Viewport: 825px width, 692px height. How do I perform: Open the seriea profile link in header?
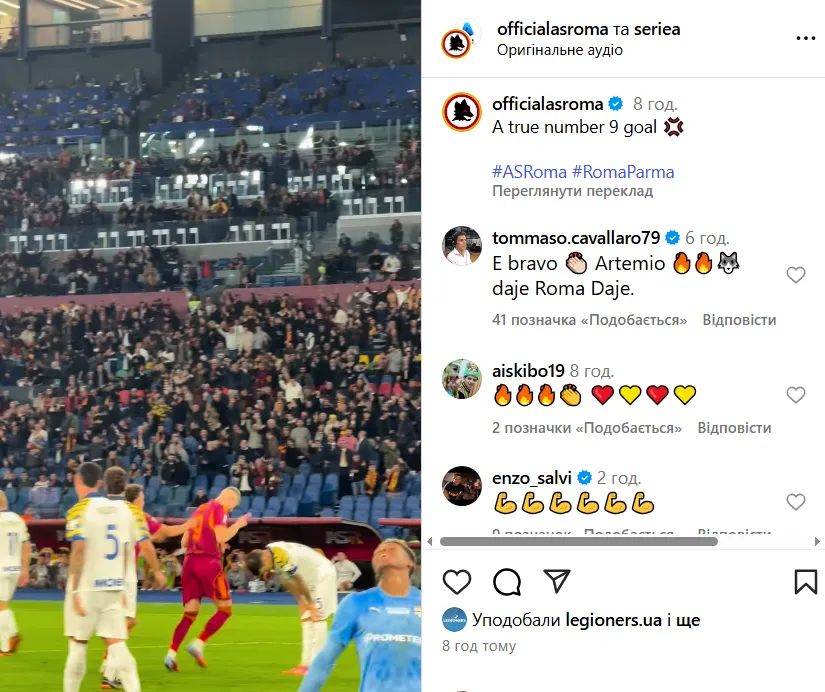657,29
